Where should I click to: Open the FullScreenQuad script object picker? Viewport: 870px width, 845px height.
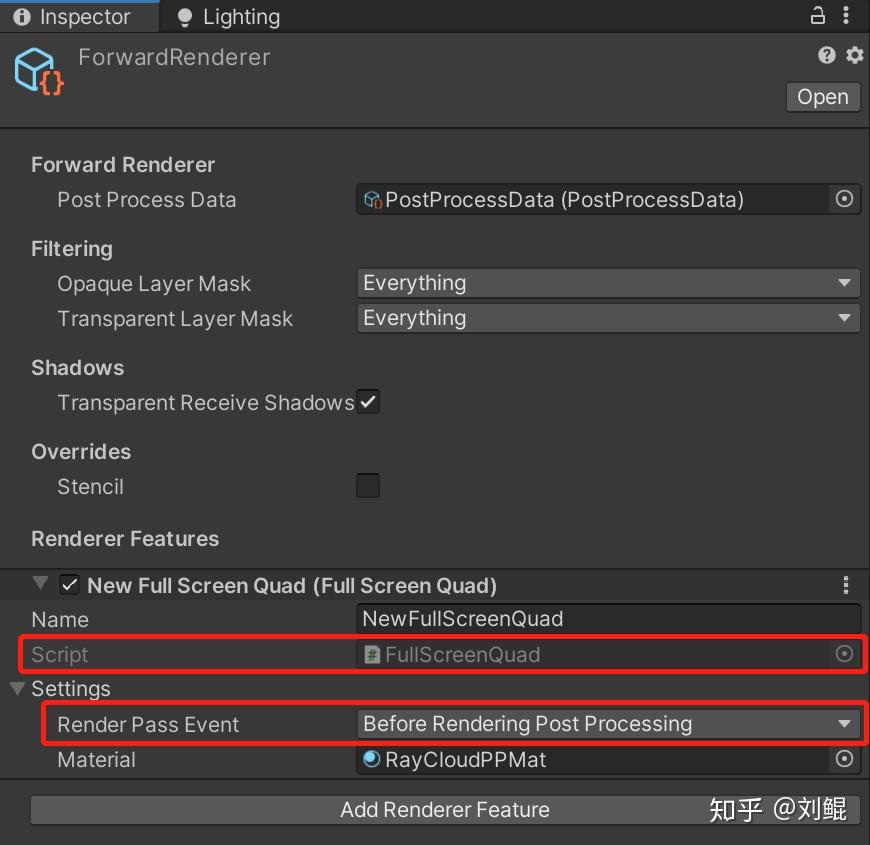click(843, 654)
